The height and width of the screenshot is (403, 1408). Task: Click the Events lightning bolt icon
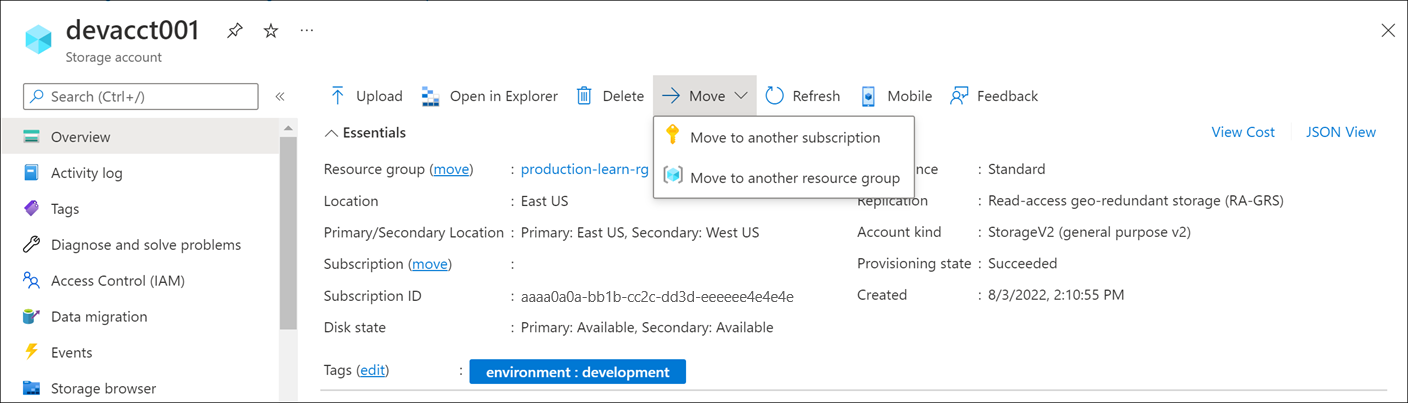click(31, 353)
